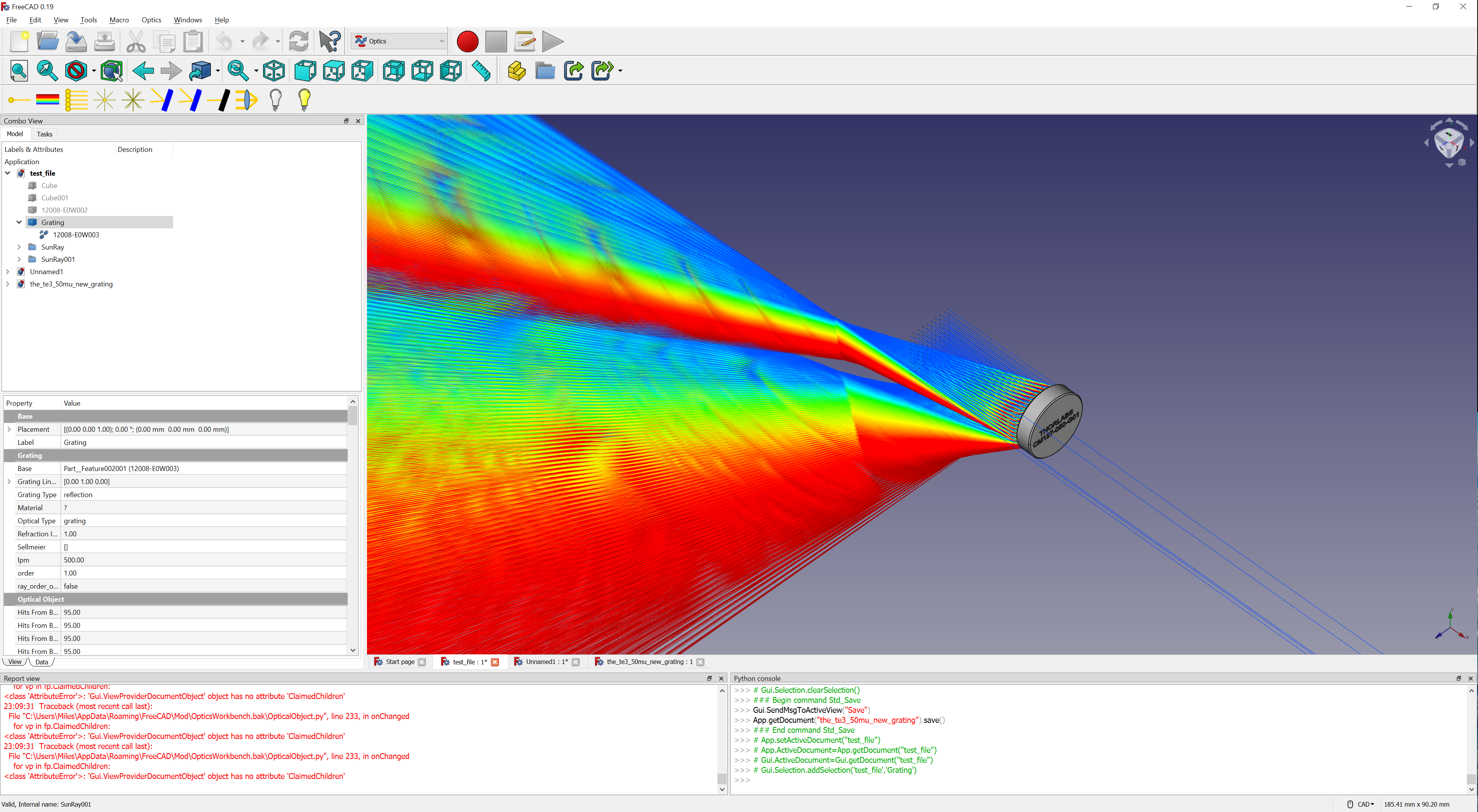This screenshot has height=812, width=1478.
Task: Collapse the Grating tree item
Action: tap(19, 223)
